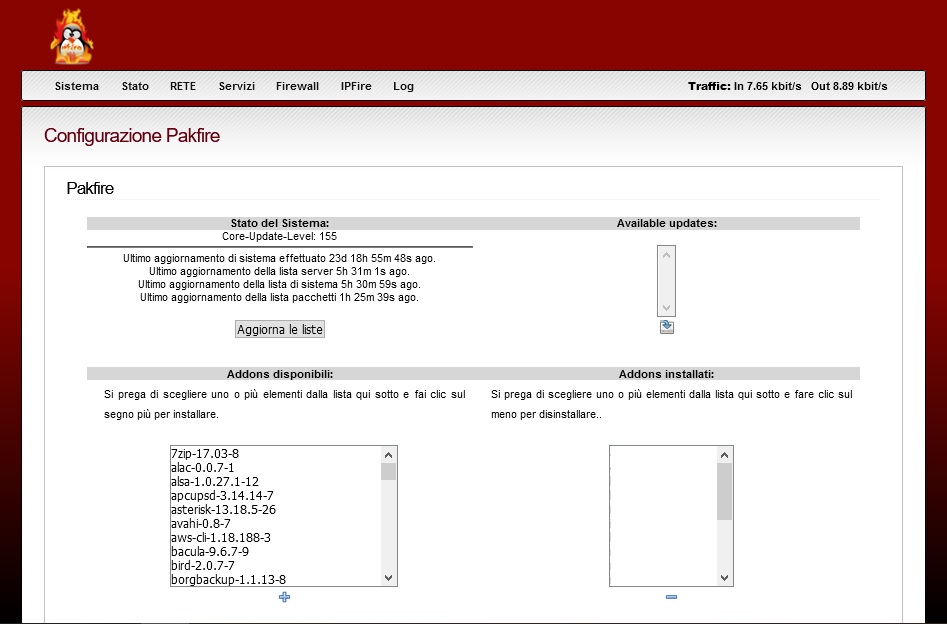Select alsa-1.0.27.1-12 addon
This screenshot has width=947, height=624.
coord(275,481)
